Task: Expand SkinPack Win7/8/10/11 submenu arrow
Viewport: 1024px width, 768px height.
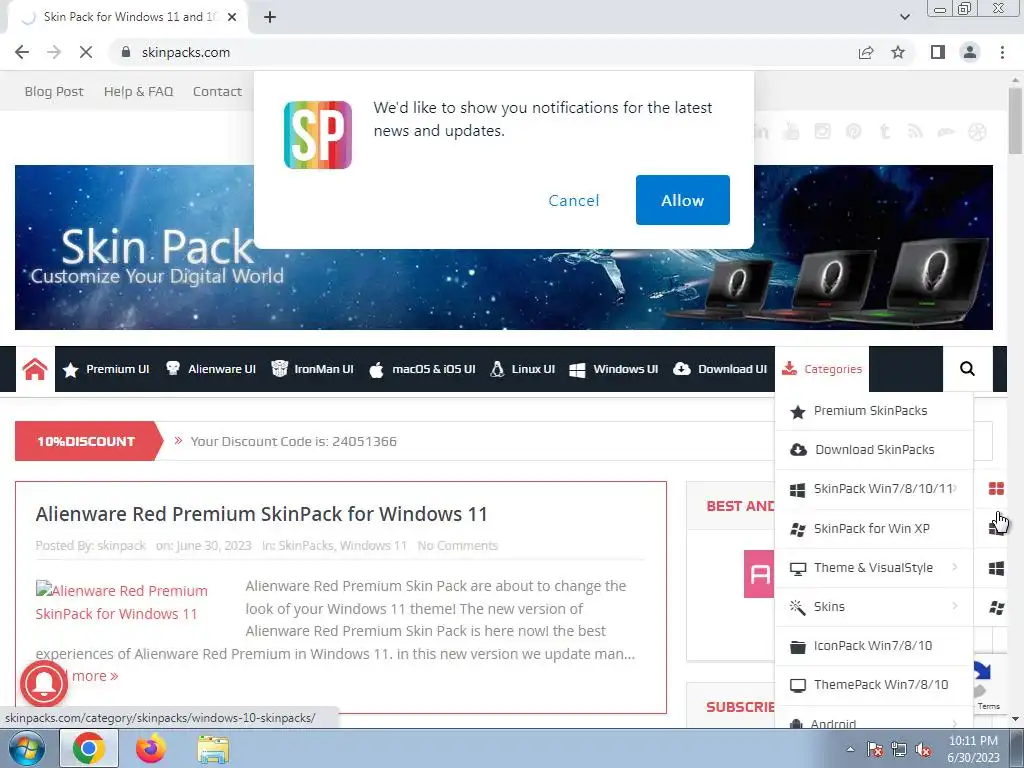Action: 955,488
